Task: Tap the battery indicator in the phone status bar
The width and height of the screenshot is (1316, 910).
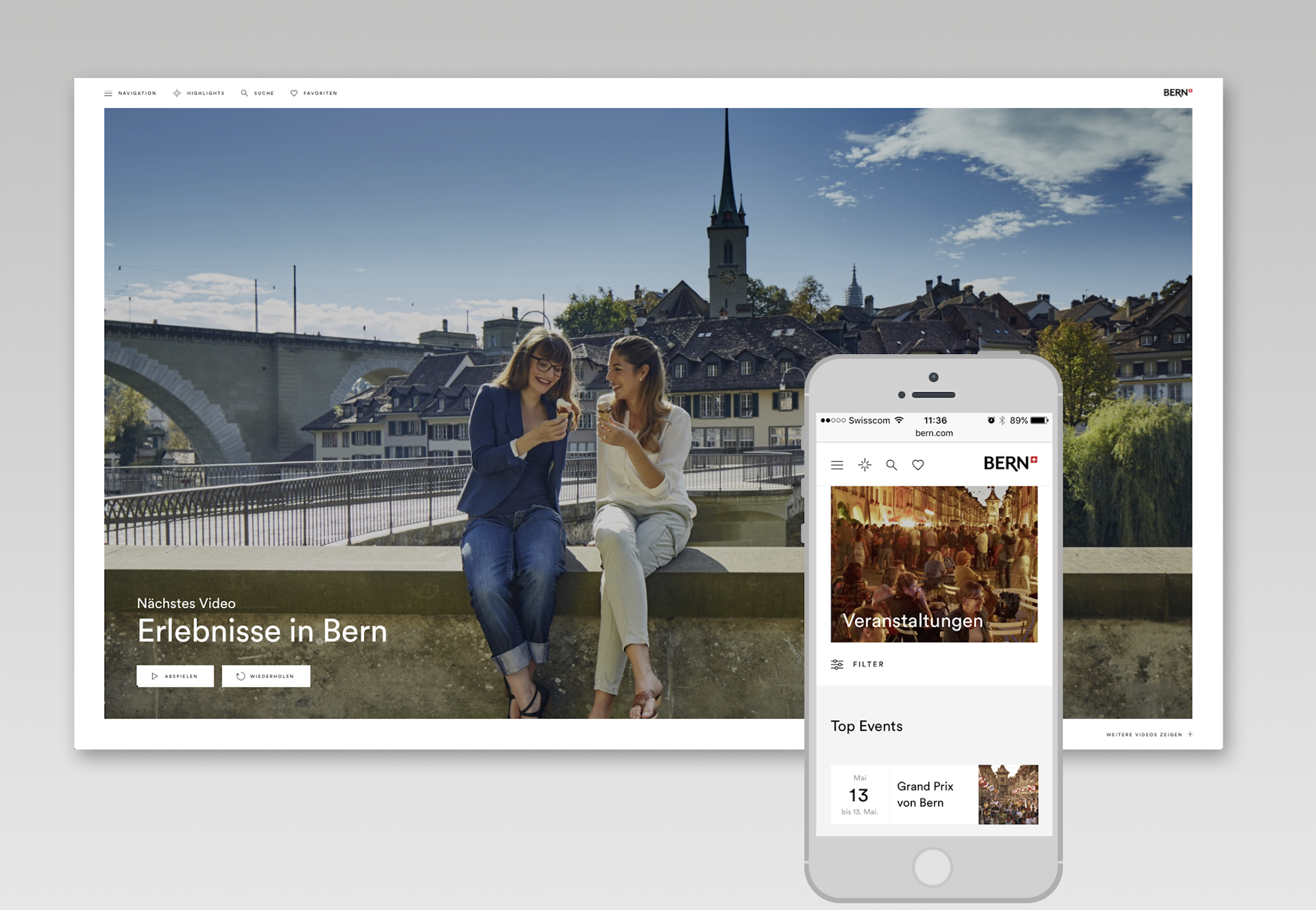Action: 1039,420
